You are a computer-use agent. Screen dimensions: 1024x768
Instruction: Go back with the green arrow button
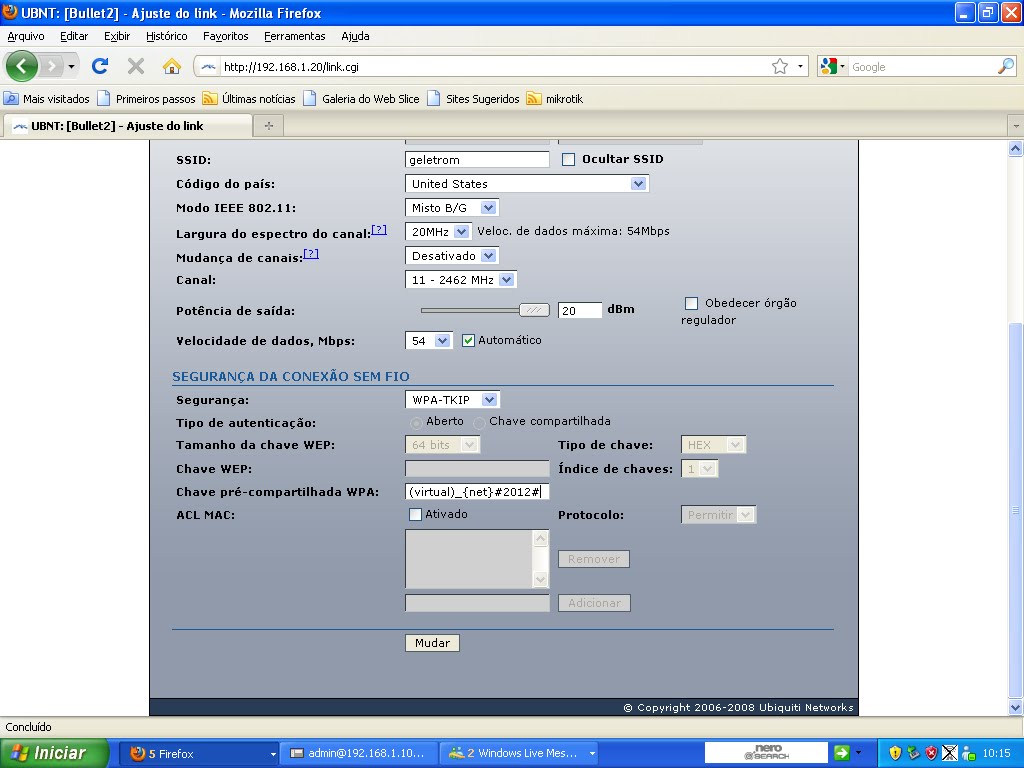point(22,66)
